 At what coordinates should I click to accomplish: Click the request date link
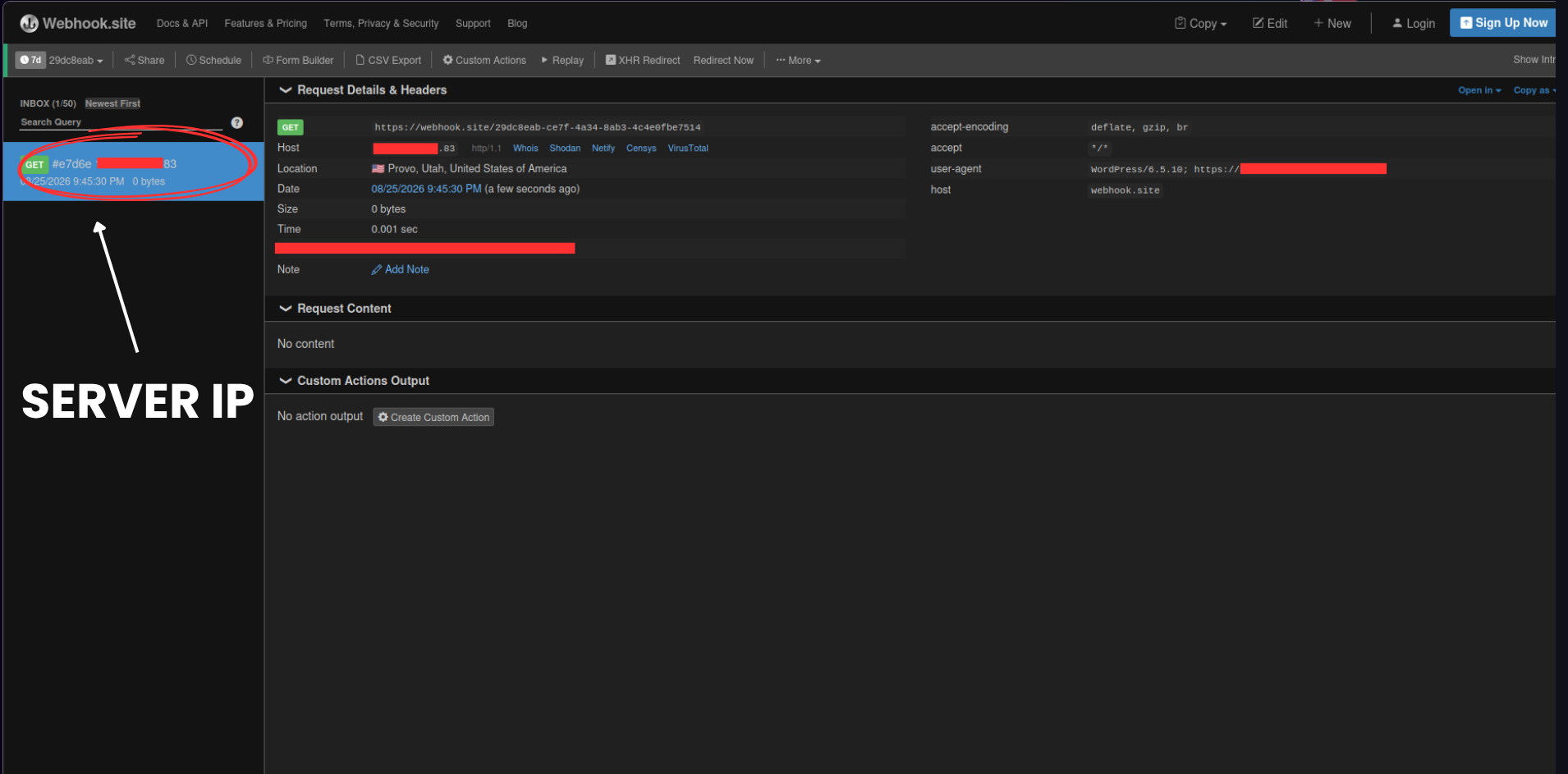[426, 189]
